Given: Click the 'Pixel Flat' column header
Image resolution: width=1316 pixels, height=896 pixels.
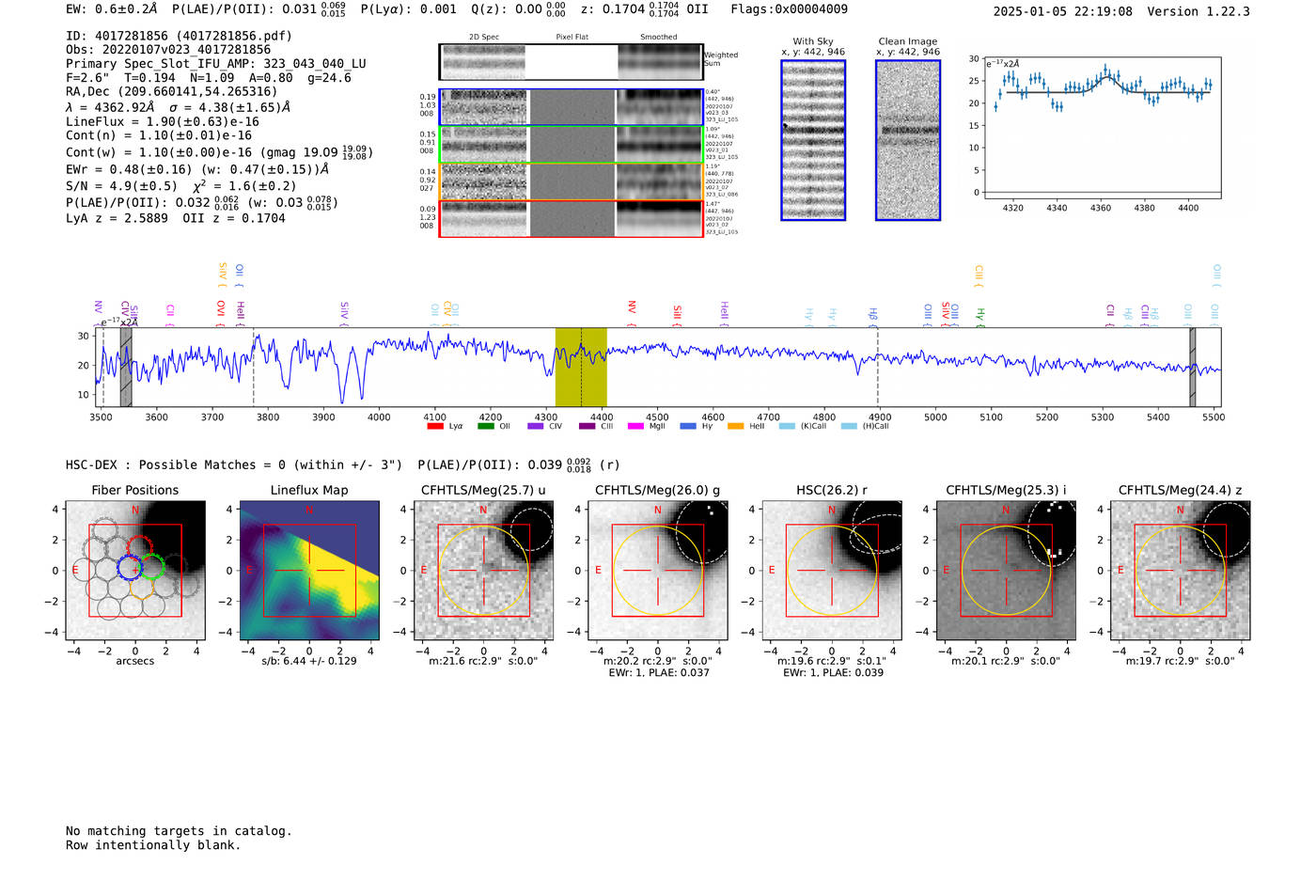Looking at the screenshot, I should click(572, 38).
